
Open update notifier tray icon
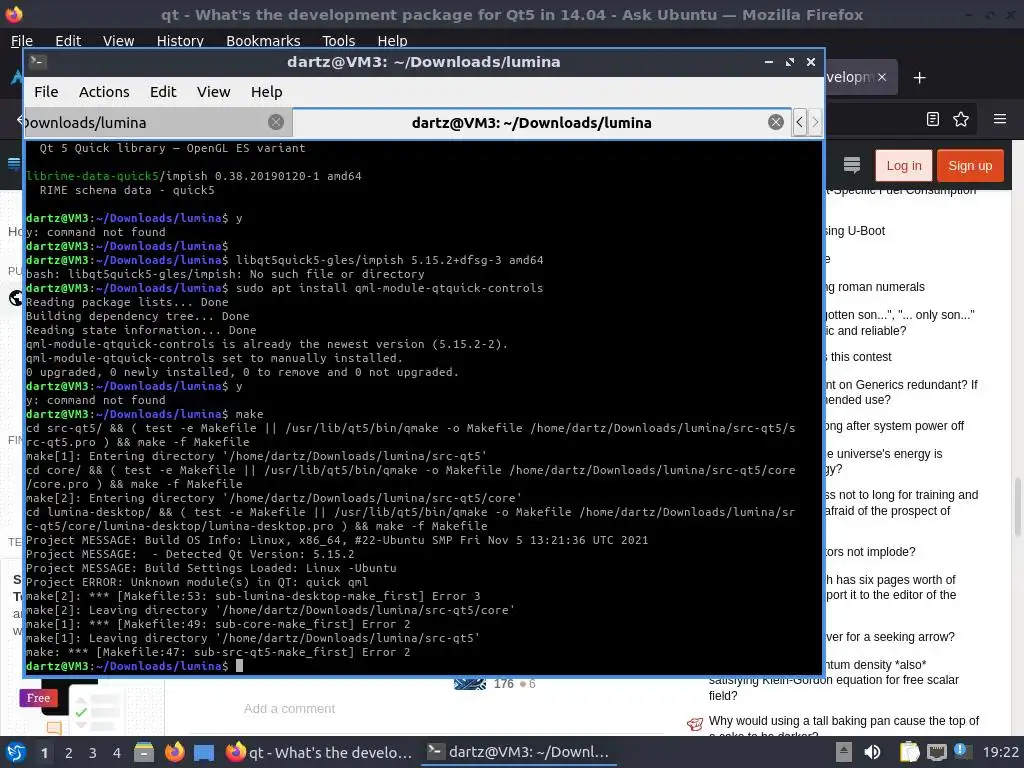961,751
